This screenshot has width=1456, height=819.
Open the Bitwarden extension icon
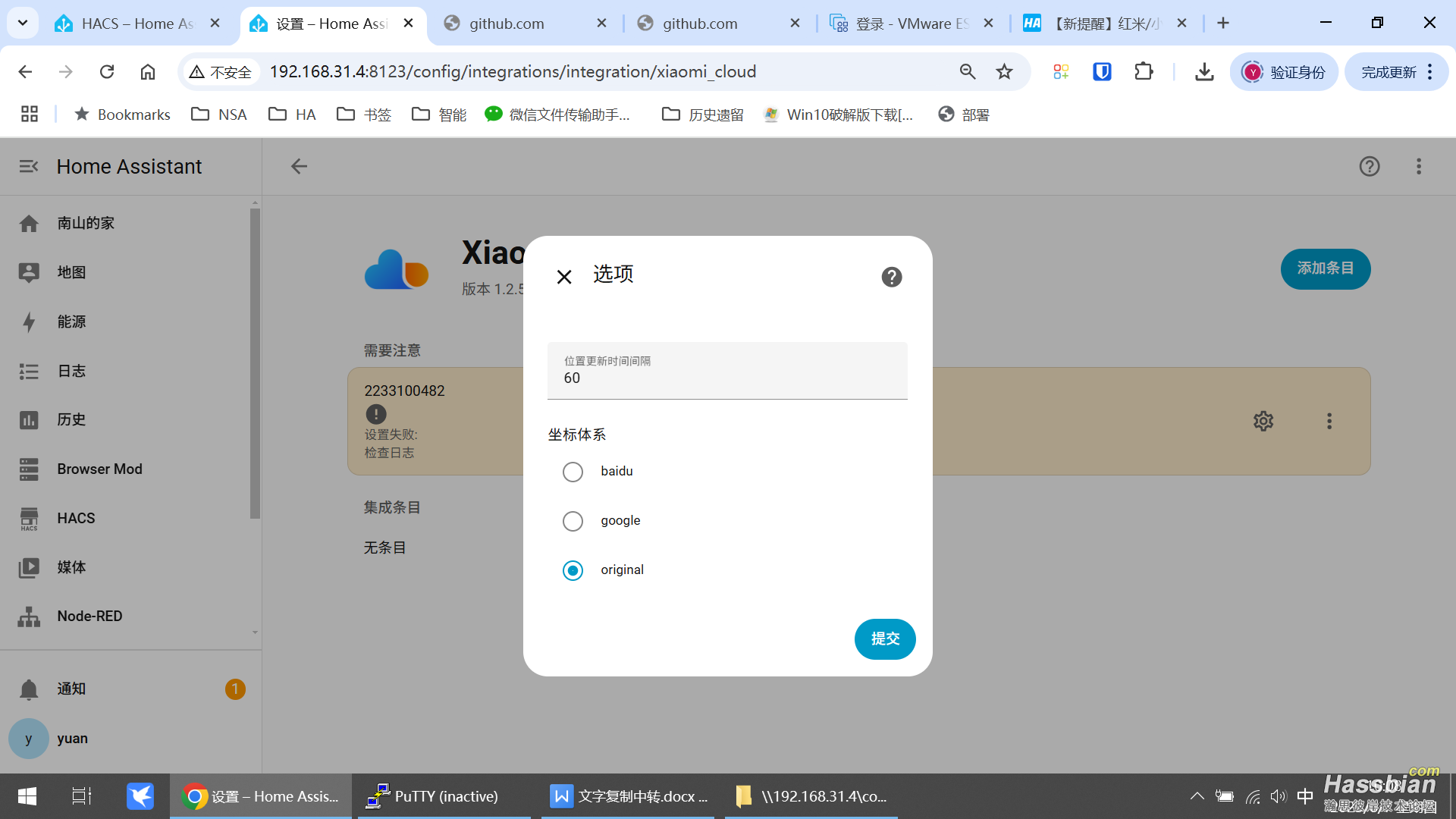(x=1102, y=71)
